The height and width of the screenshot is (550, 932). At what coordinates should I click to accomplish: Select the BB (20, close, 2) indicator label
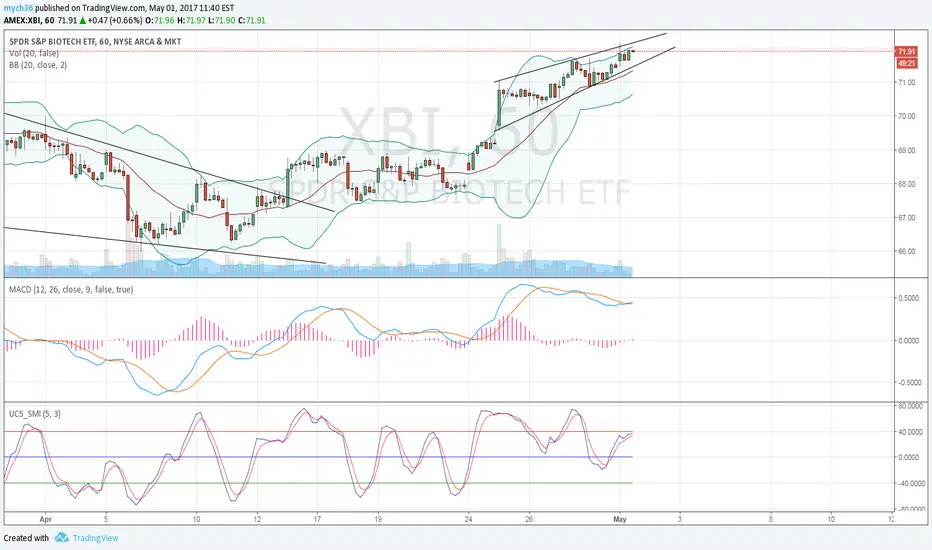click(x=38, y=65)
